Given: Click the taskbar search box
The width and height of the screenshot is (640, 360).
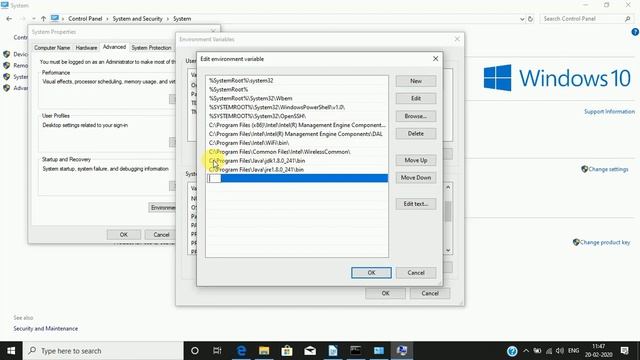Looking at the screenshot, I should pyautogui.click(x=103, y=351).
